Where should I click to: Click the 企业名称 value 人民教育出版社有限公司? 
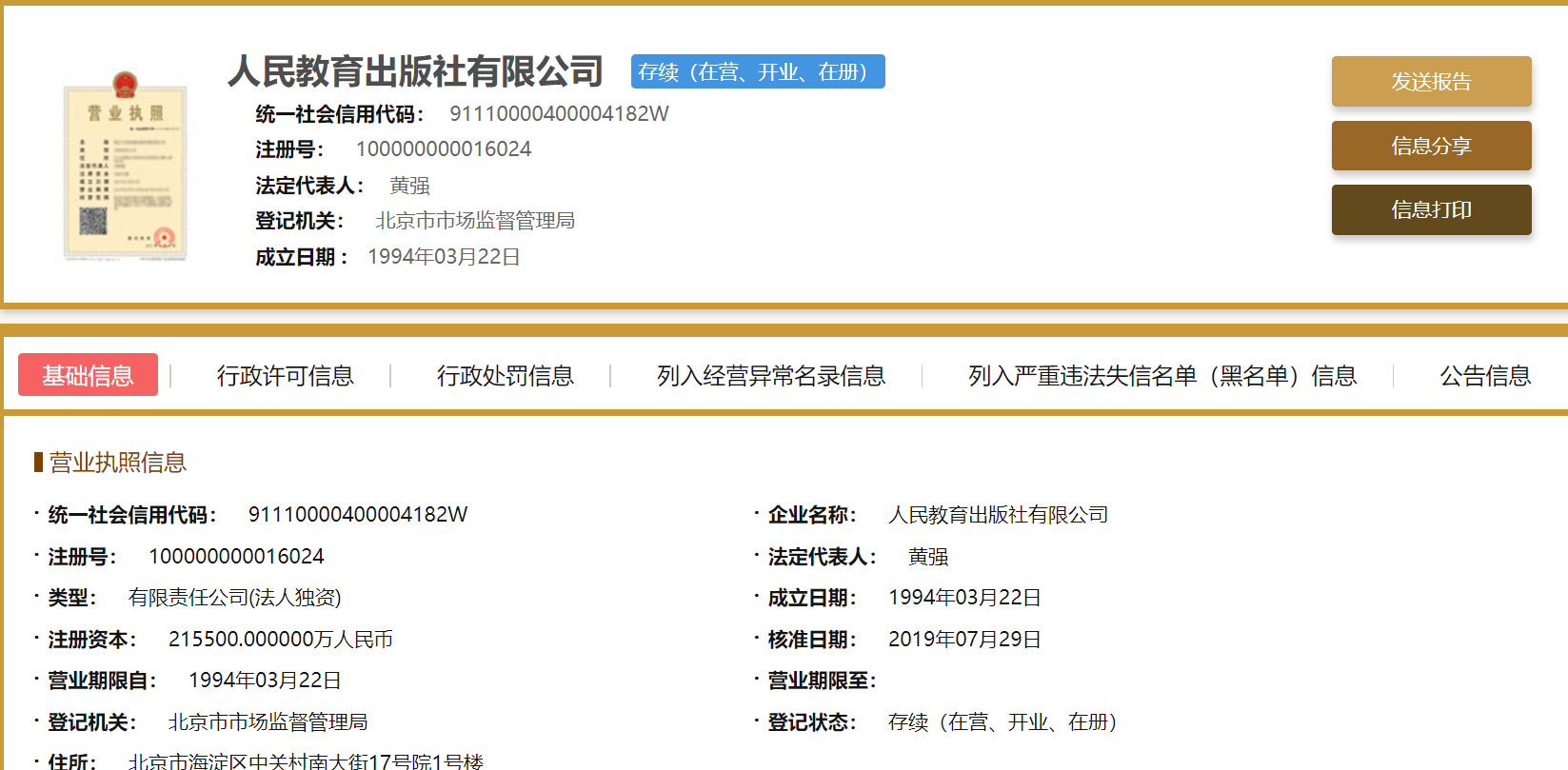tap(998, 515)
